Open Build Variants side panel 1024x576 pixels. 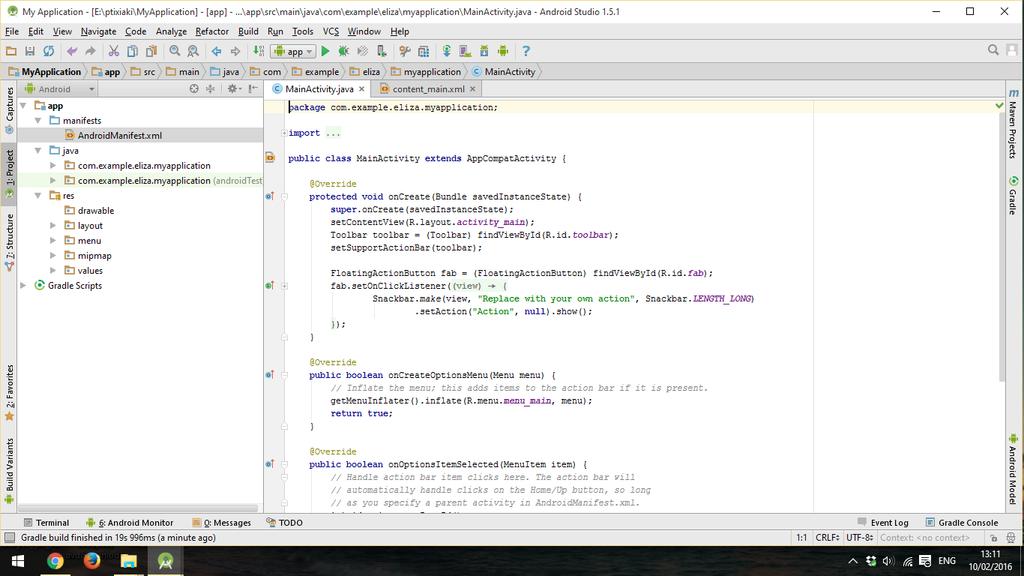click(9, 470)
